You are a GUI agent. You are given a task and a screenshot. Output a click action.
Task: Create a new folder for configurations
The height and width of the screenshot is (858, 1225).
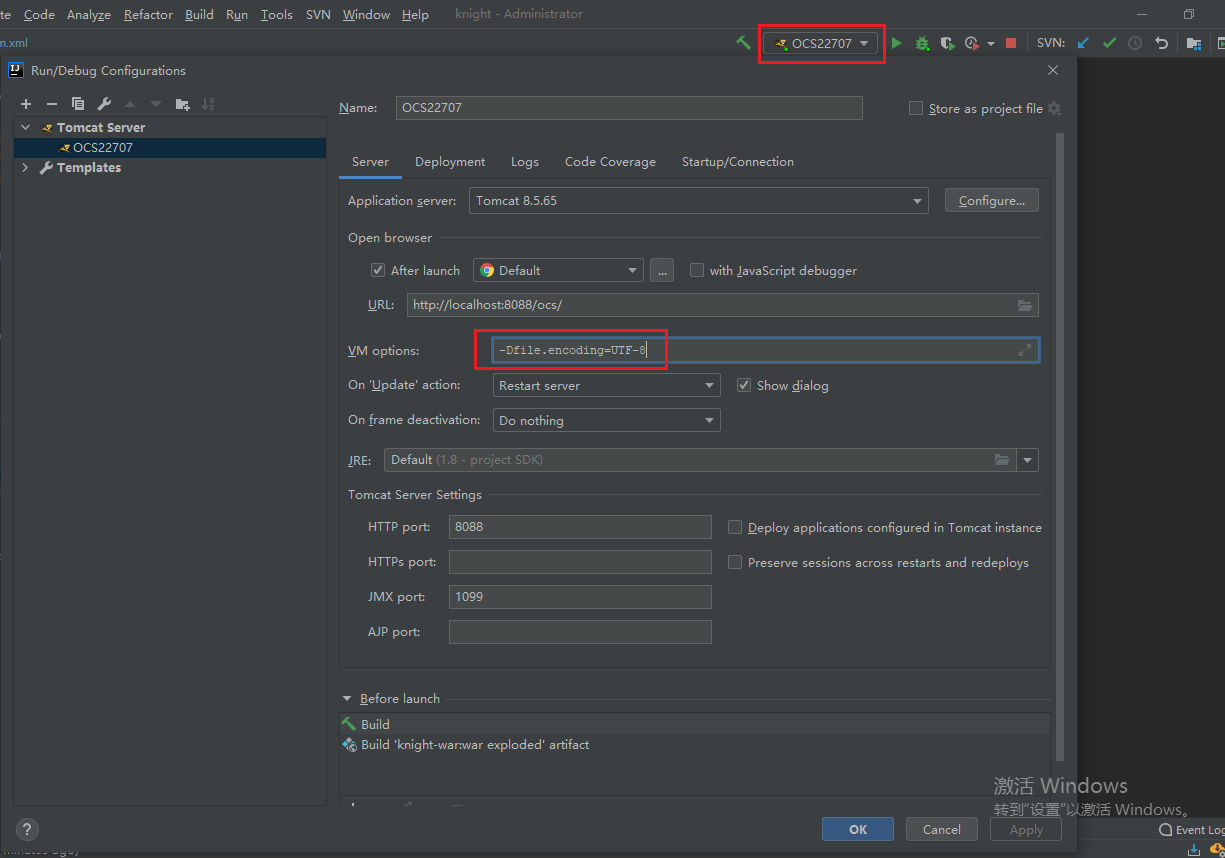tap(182, 104)
